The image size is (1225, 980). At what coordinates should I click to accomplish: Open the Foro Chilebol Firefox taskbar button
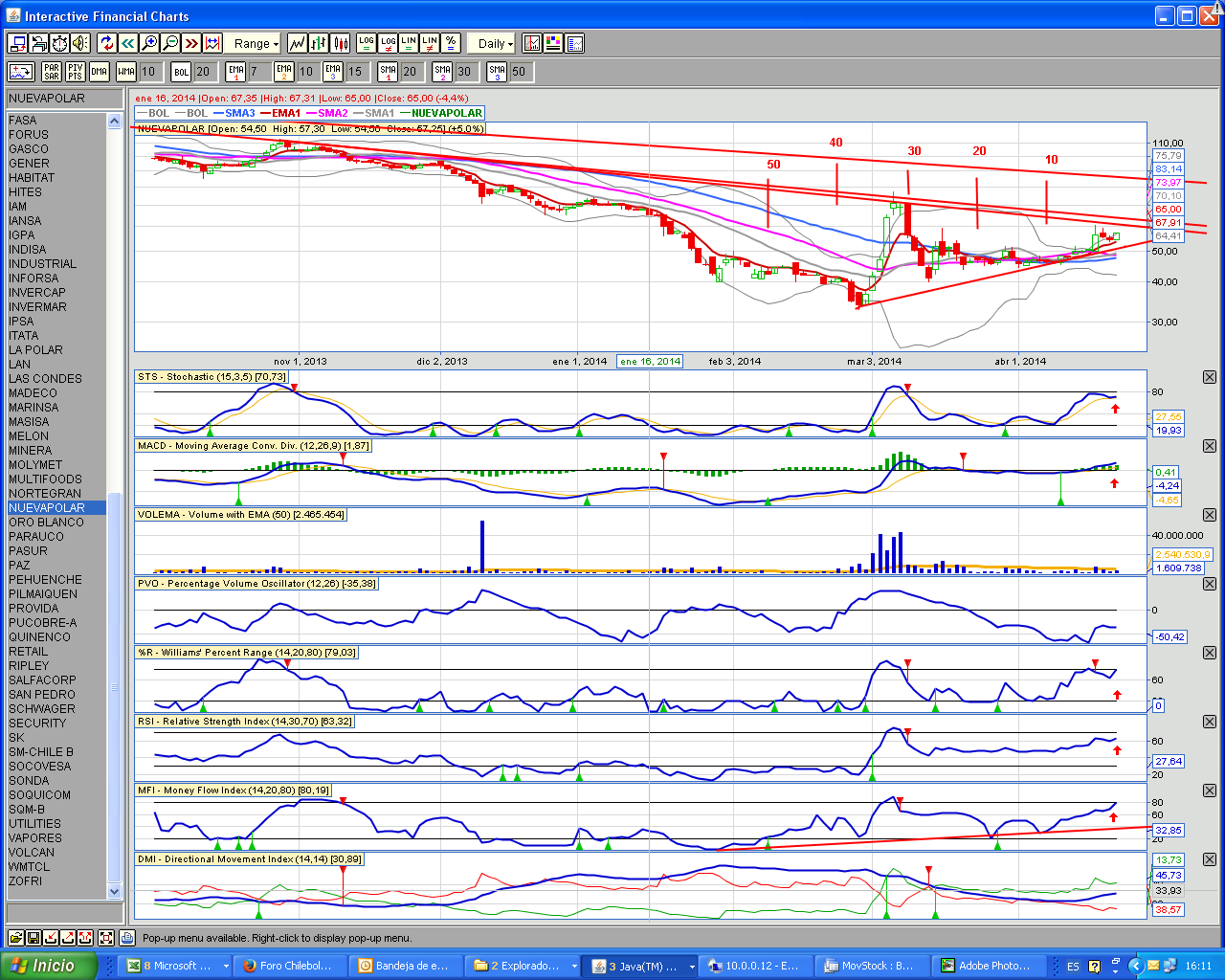tap(288, 966)
